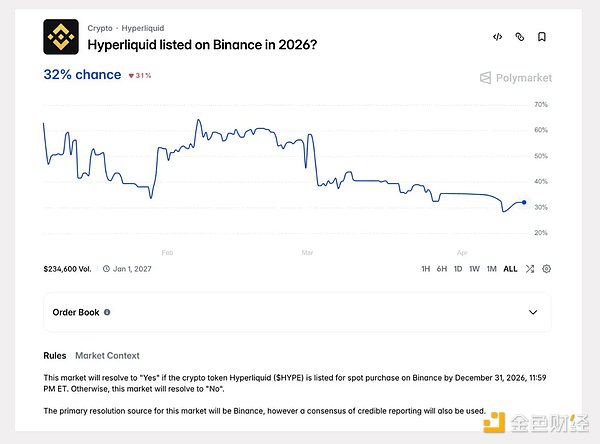Copy the market link icon

point(519,37)
